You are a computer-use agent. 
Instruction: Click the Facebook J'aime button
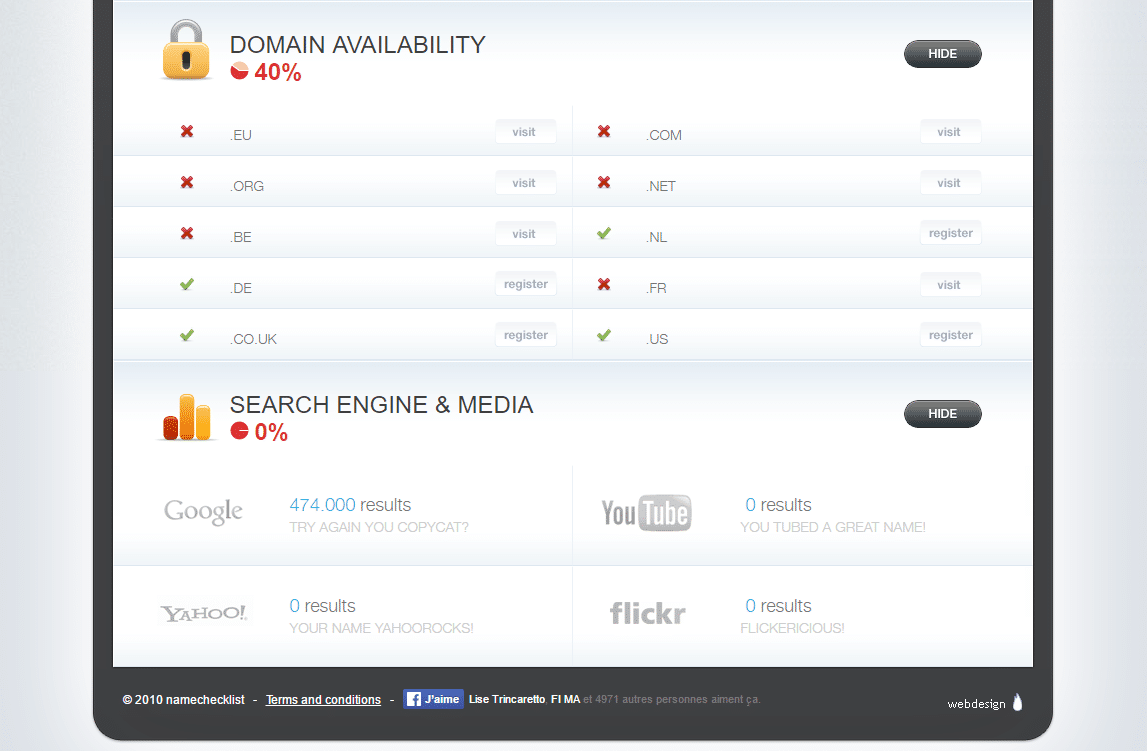coord(433,699)
